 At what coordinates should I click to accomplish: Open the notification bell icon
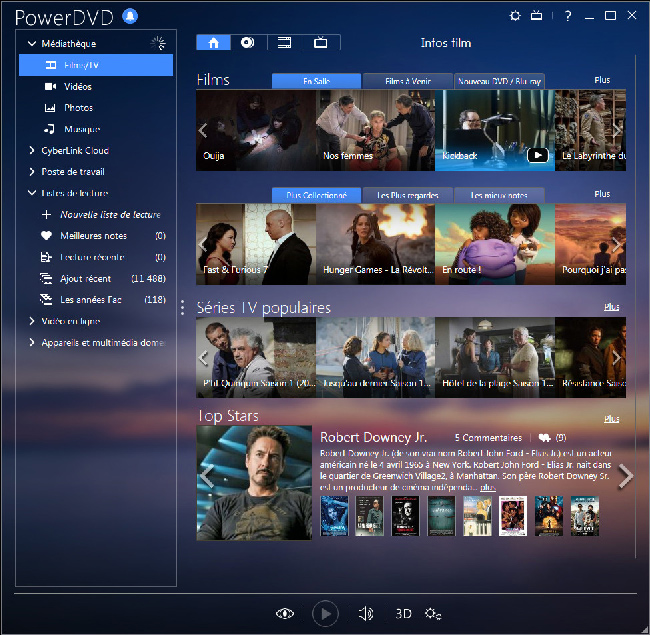point(130,17)
